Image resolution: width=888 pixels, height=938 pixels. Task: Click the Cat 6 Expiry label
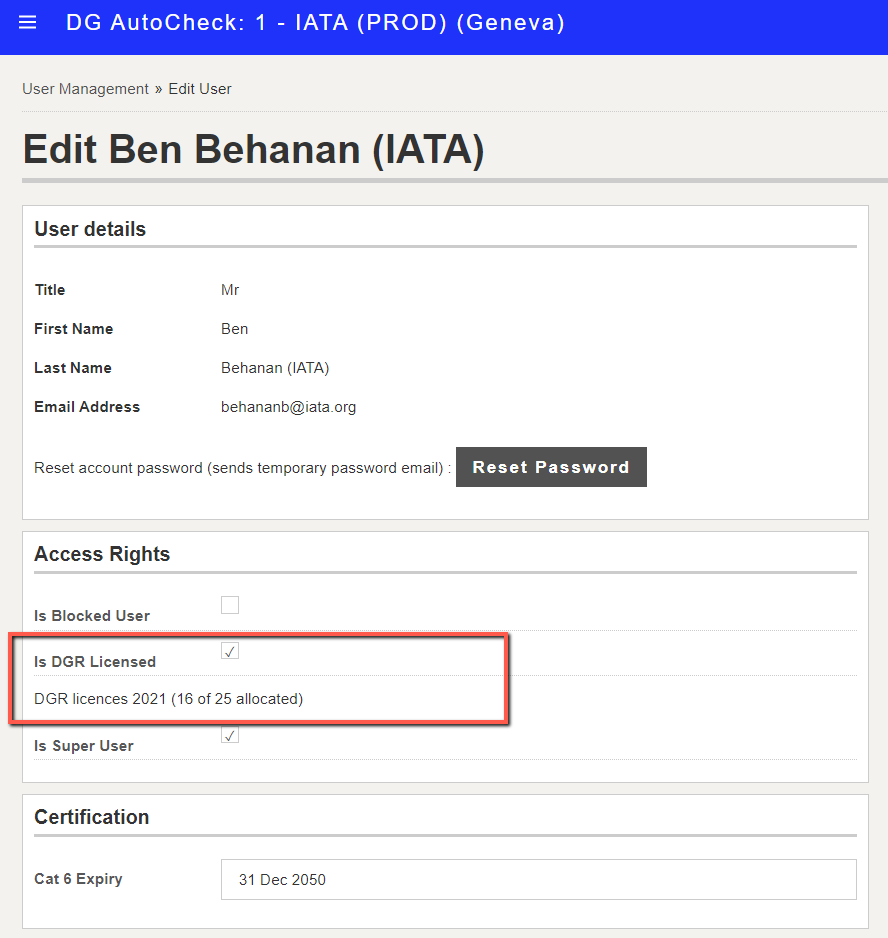[x=78, y=879]
